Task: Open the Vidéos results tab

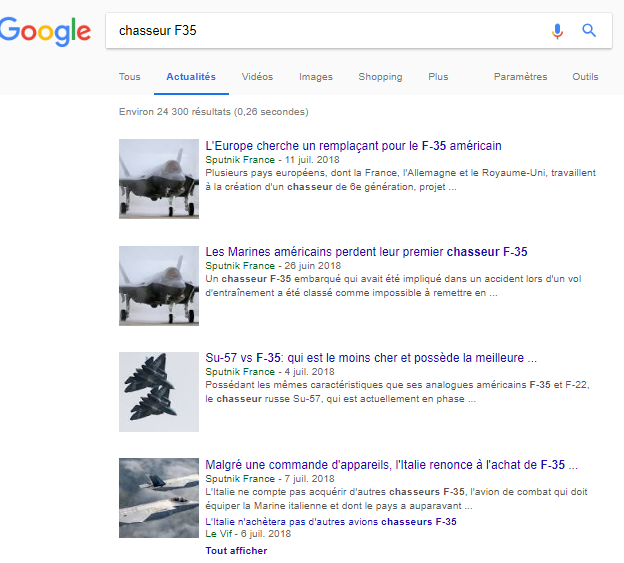Action: pyautogui.click(x=257, y=77)
